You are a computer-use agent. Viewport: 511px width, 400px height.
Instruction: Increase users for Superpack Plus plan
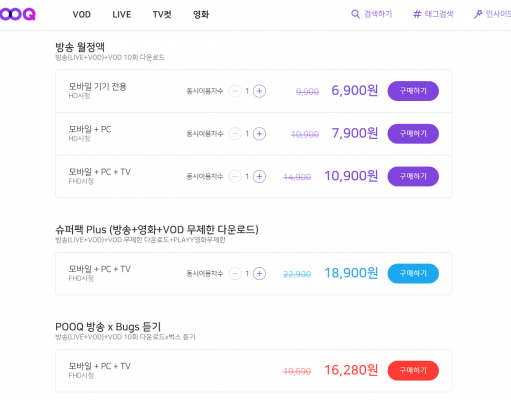coord(259,274)
